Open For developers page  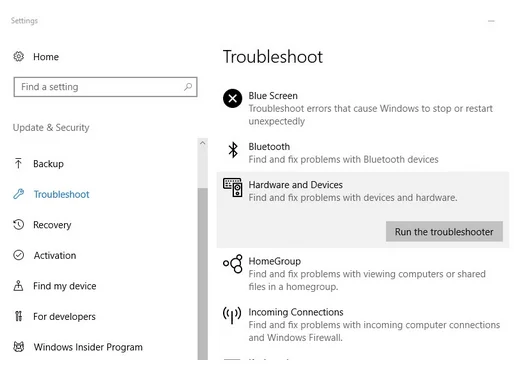point(64,317)
